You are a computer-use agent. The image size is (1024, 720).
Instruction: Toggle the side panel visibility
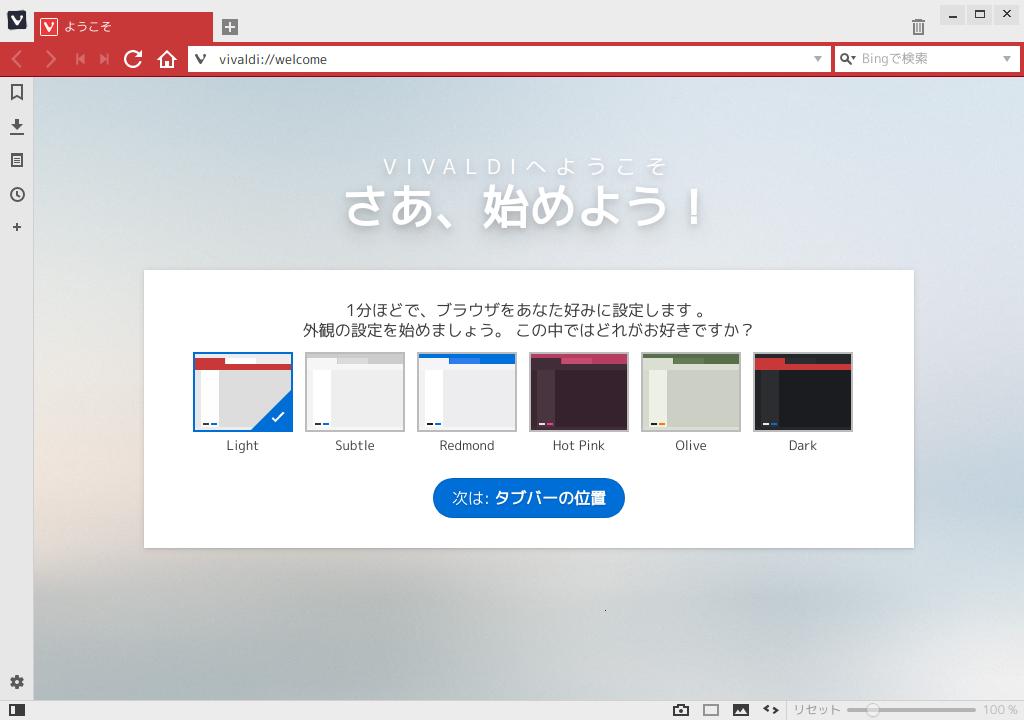pyautogui.click(x=17, y=710)
